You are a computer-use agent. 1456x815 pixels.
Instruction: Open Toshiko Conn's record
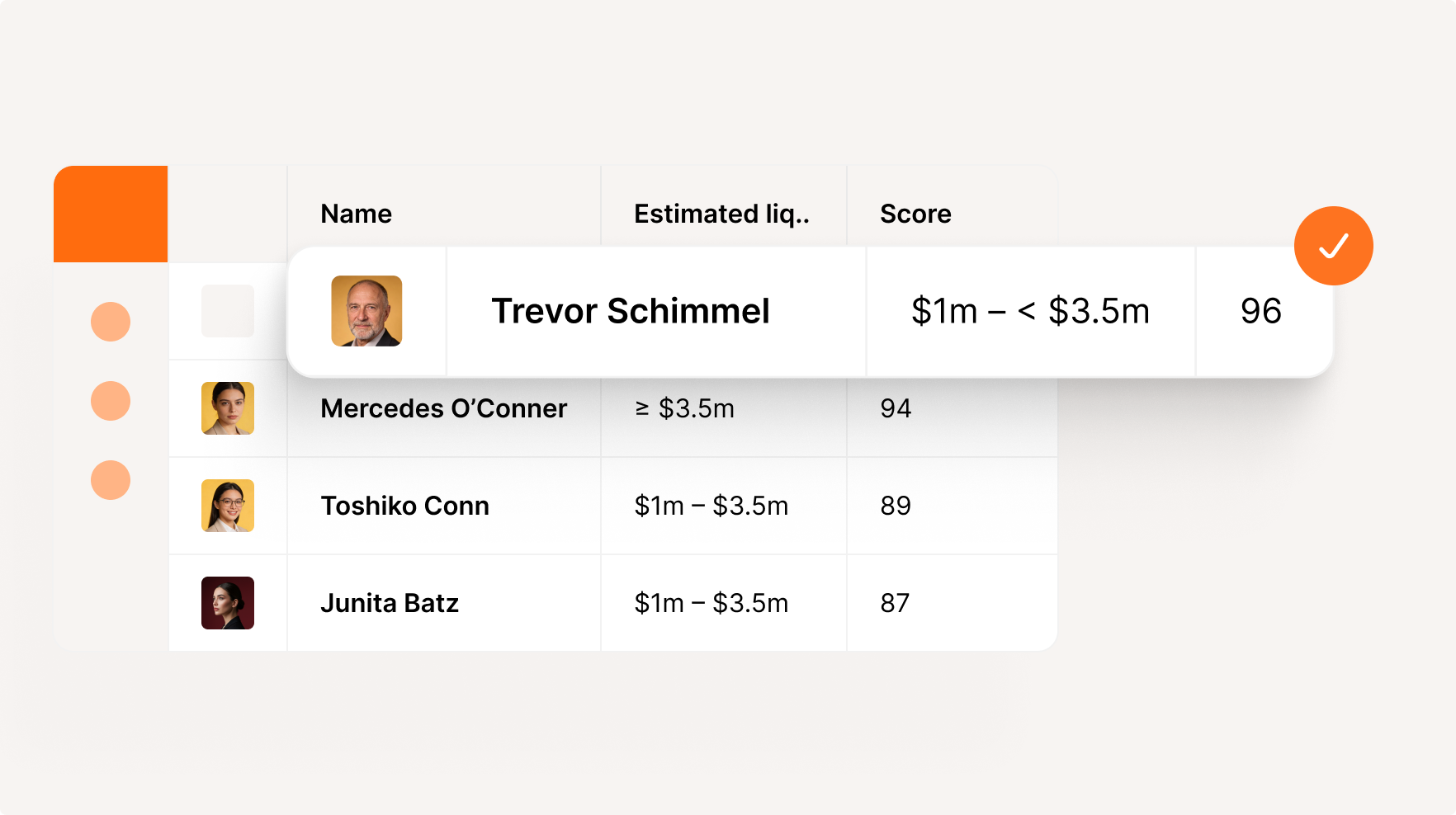pos(404,506)
